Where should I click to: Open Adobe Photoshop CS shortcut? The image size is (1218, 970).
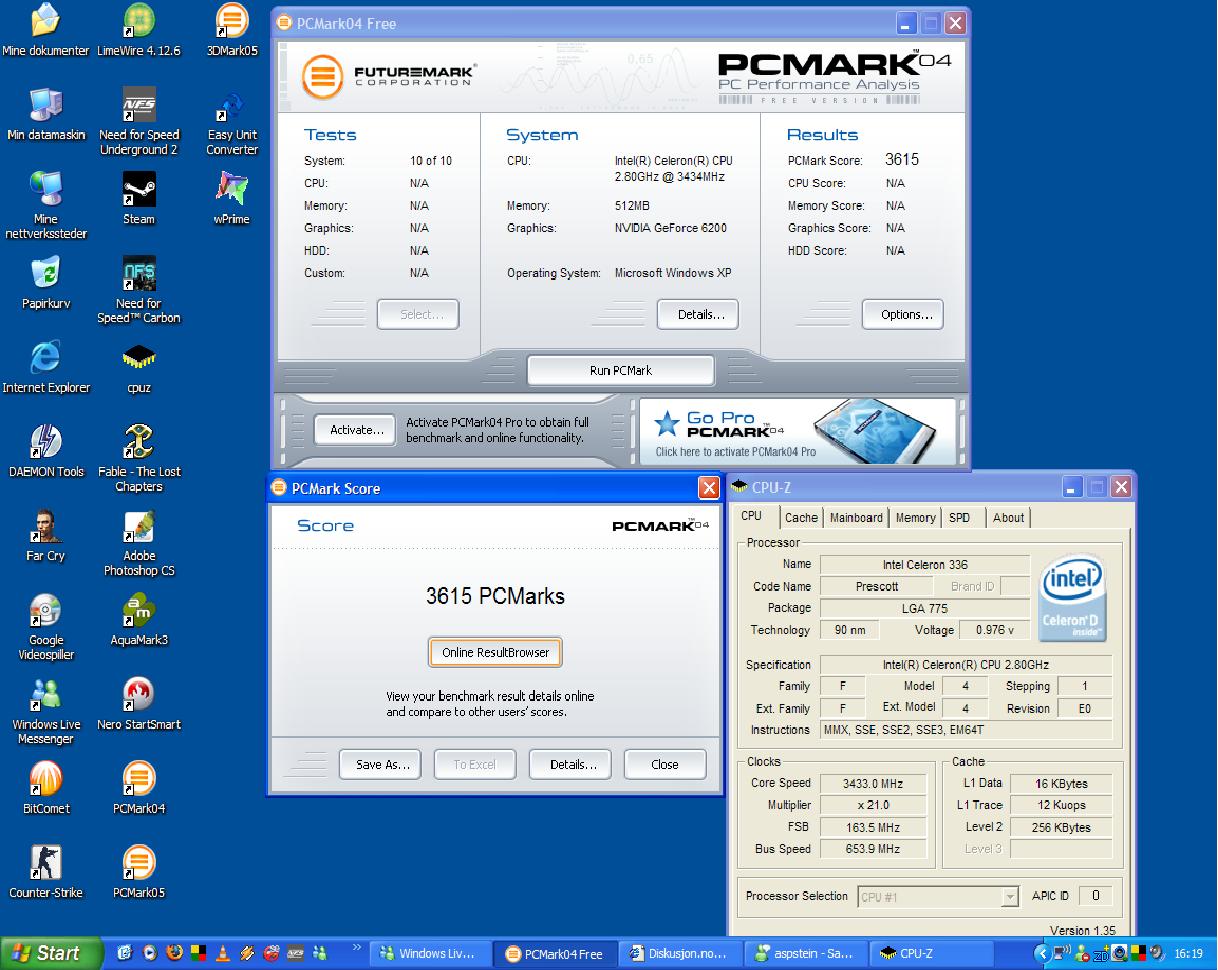(x=139, y=542)
